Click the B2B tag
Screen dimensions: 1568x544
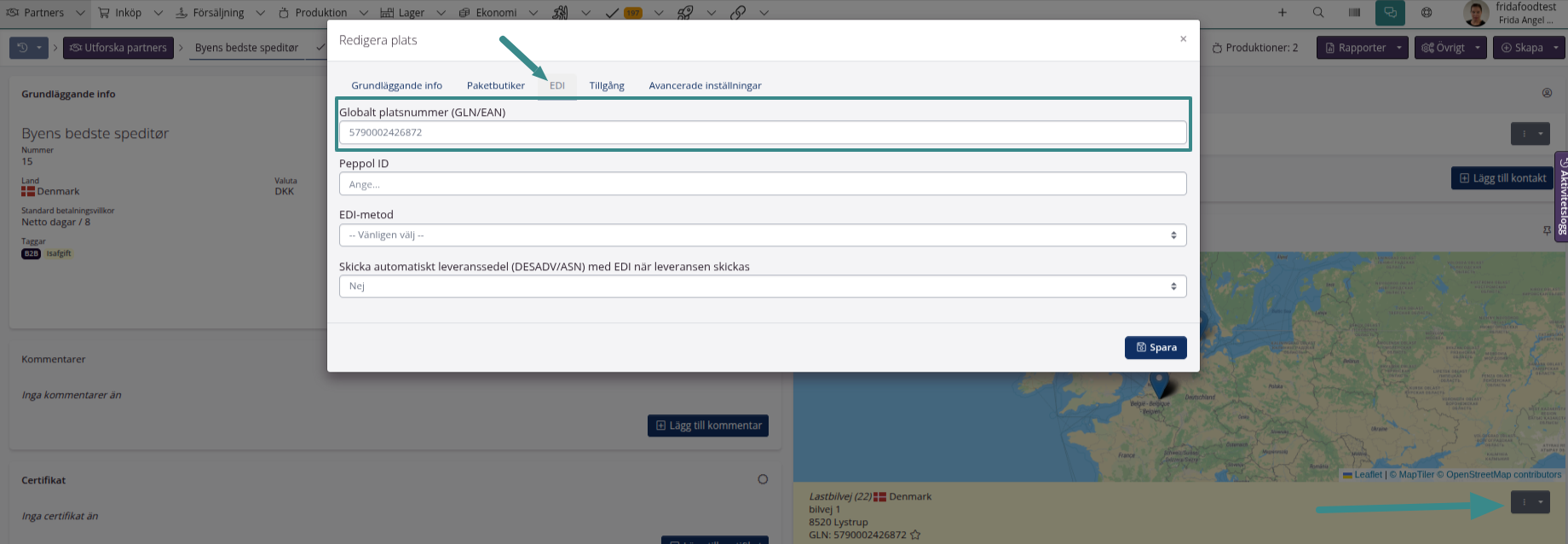click(31, 254)
